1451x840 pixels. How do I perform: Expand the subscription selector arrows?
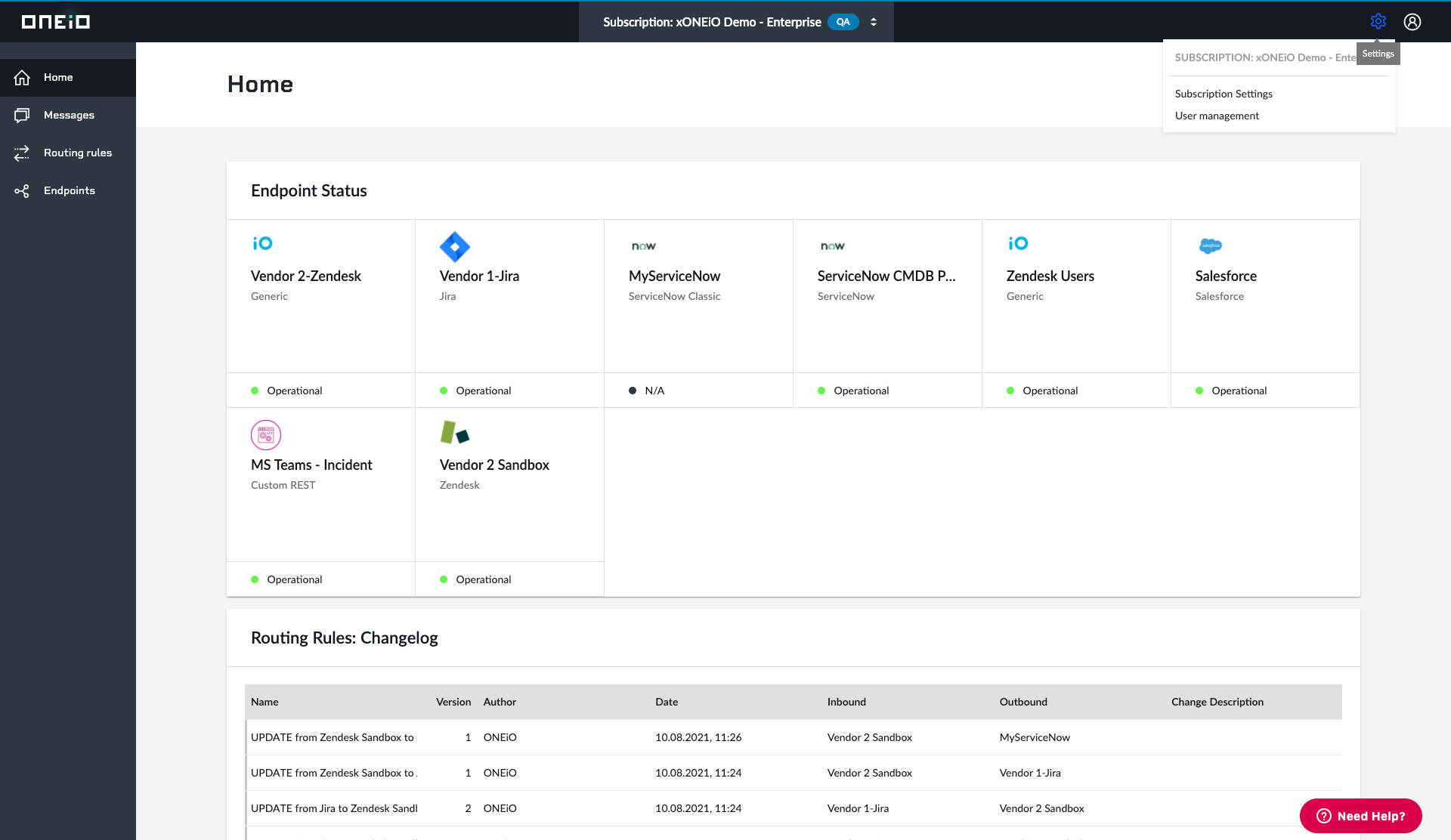(x=874, y=22)
